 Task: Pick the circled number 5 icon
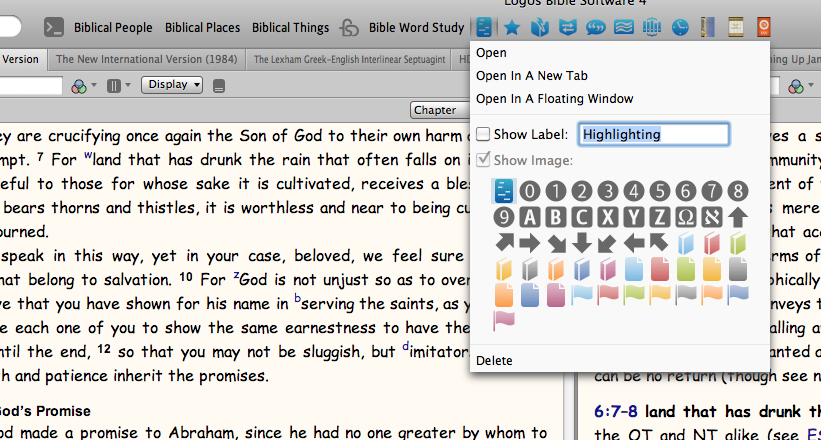(x=660, y=191)
